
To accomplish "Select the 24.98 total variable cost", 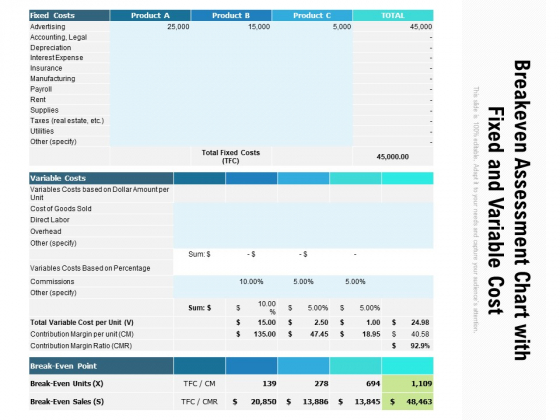I will 420,322.
